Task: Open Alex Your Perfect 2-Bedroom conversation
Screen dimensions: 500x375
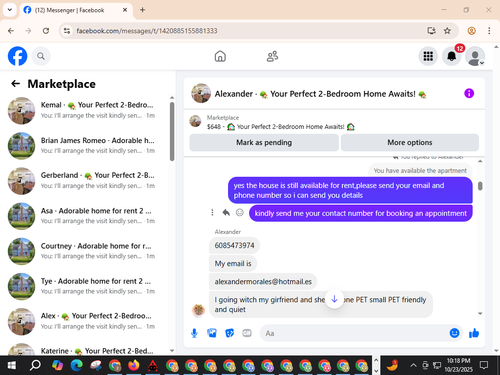Action: [x=86, y=321]
